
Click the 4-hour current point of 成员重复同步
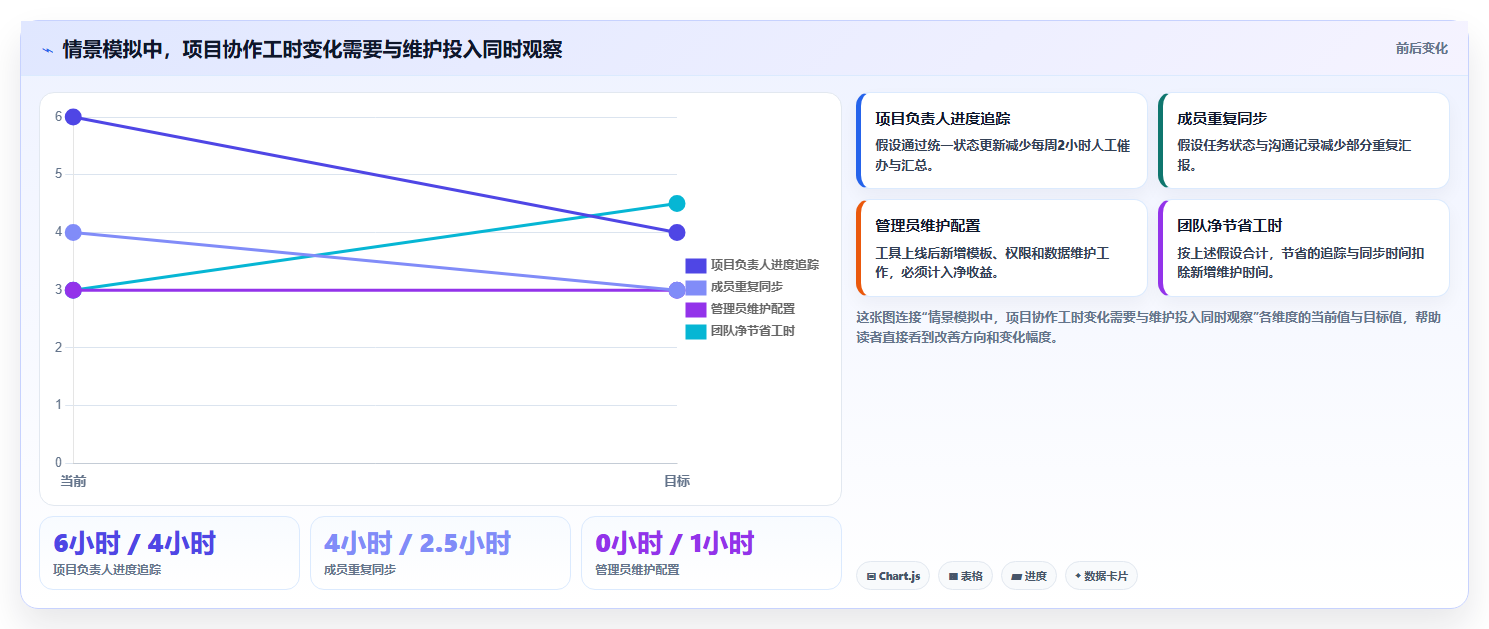pos(73,232)
